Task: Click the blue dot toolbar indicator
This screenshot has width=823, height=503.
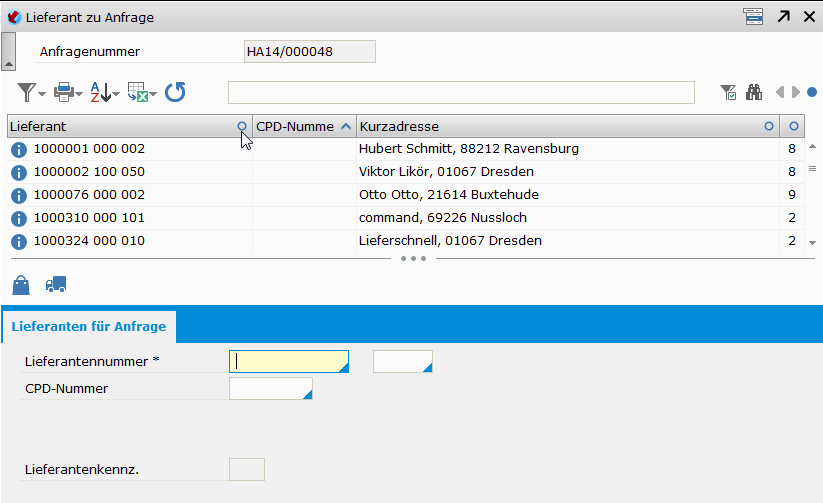Action: 812,92
